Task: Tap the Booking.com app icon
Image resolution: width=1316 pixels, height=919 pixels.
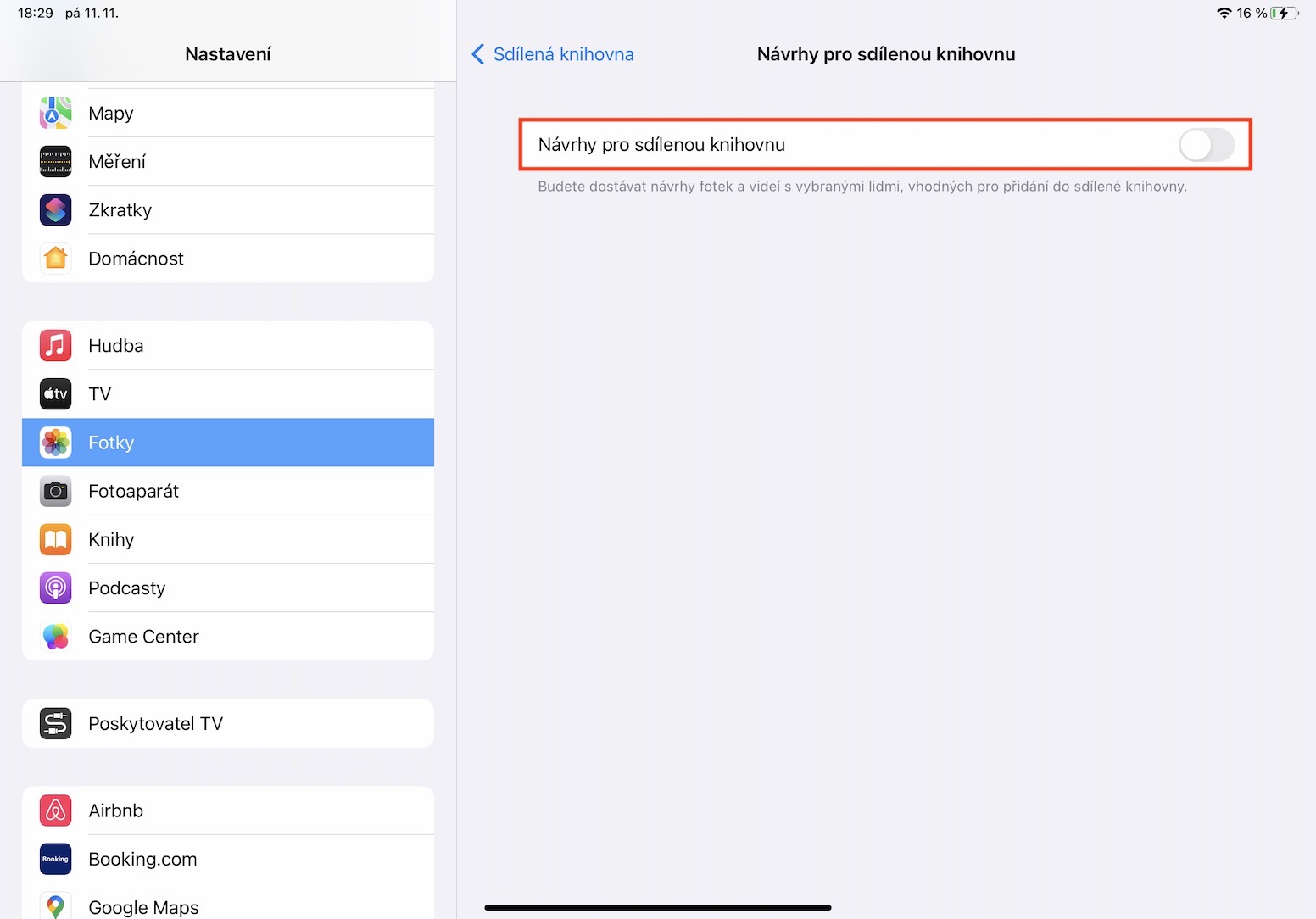Action: 55,859
